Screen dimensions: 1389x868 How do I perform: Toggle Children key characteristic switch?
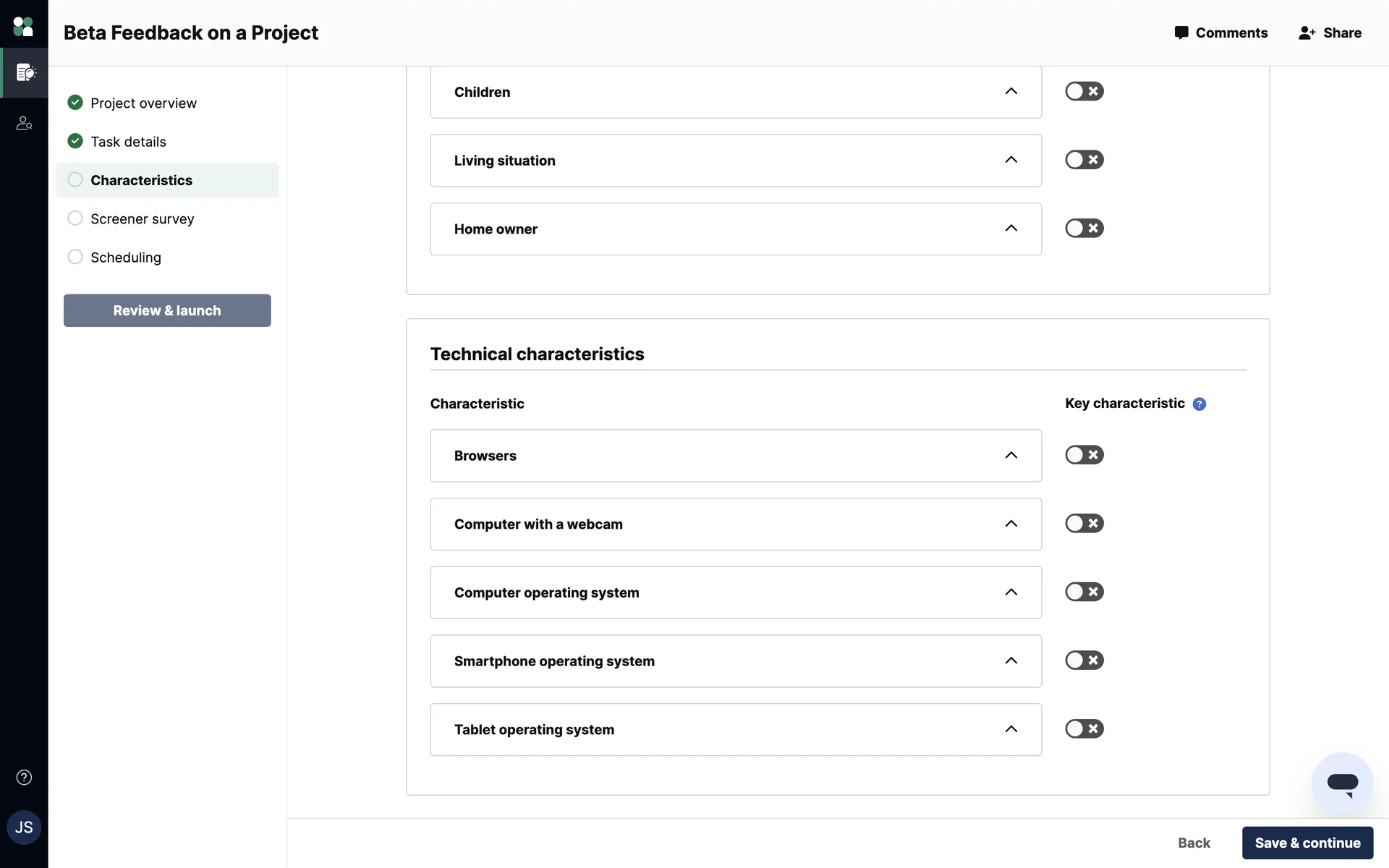point(1084,91)
